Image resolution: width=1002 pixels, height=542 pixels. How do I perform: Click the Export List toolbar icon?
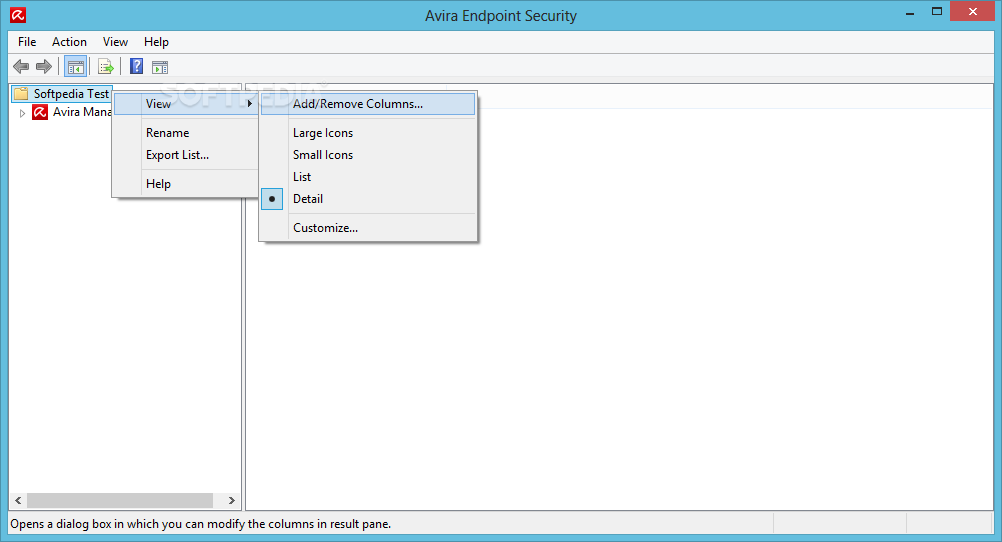(x=105, y=67)
